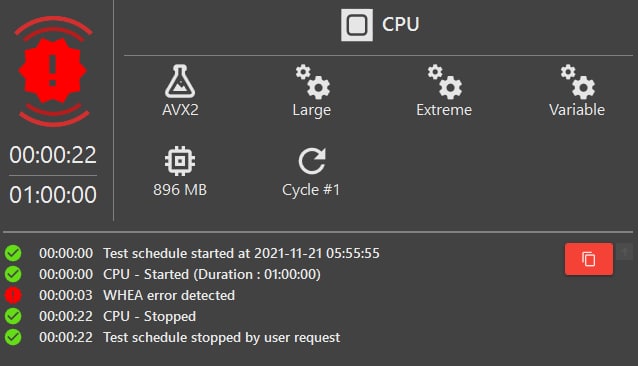The width and height of the screenshot is (638, 366).
Task: Click the Variable load gears icon
Action: coord(577,81)
